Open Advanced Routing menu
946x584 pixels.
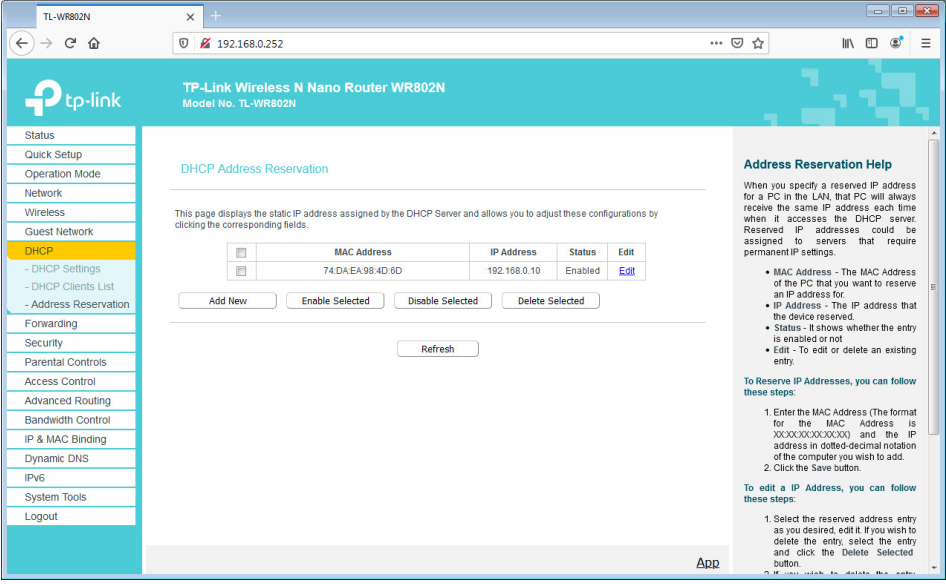pos(71,401)
